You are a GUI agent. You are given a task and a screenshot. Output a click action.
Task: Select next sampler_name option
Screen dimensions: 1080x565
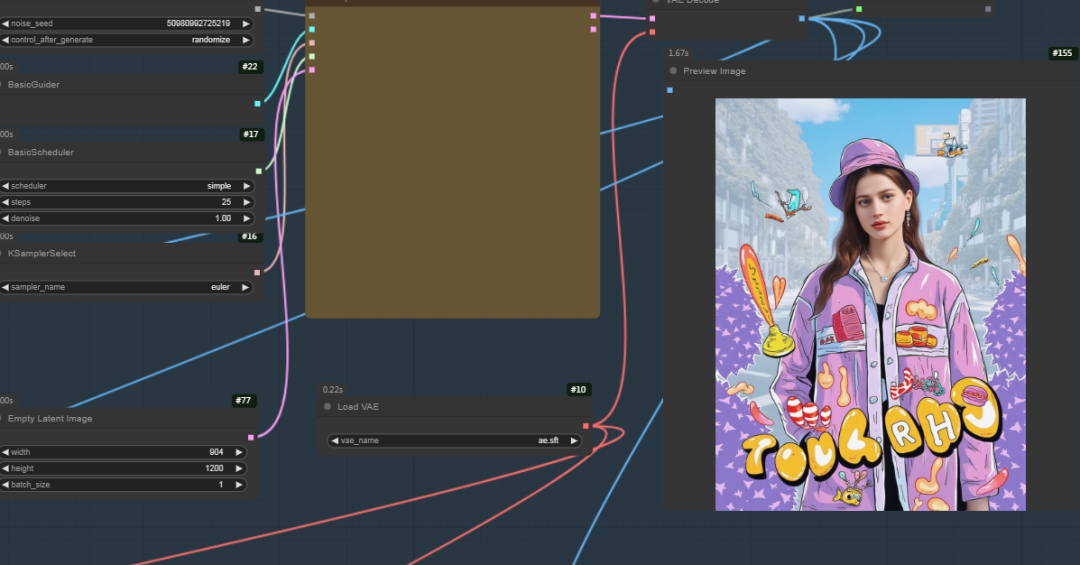tap(246, 287)
